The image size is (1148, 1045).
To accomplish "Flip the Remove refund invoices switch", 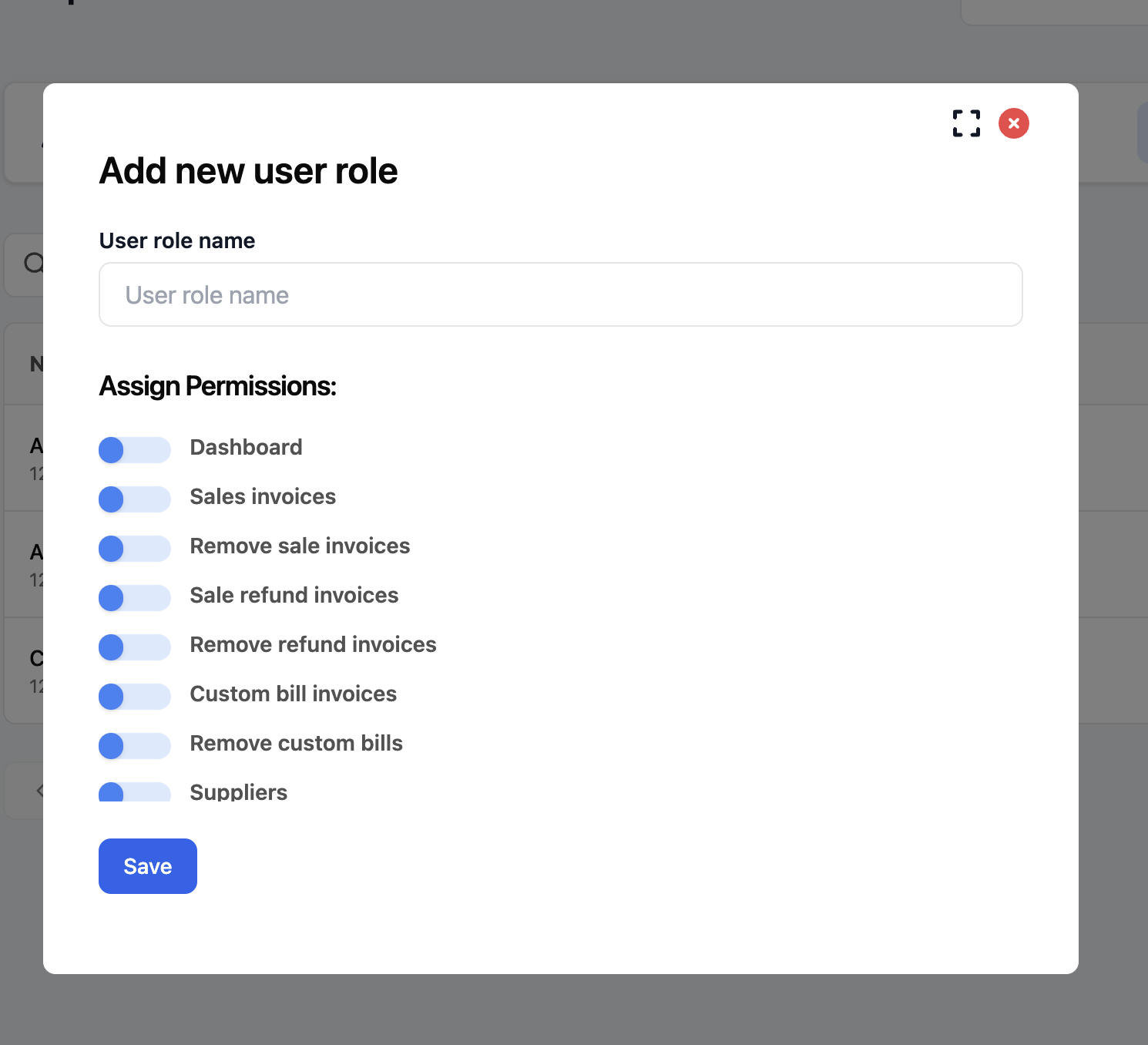I will [135, 647].
